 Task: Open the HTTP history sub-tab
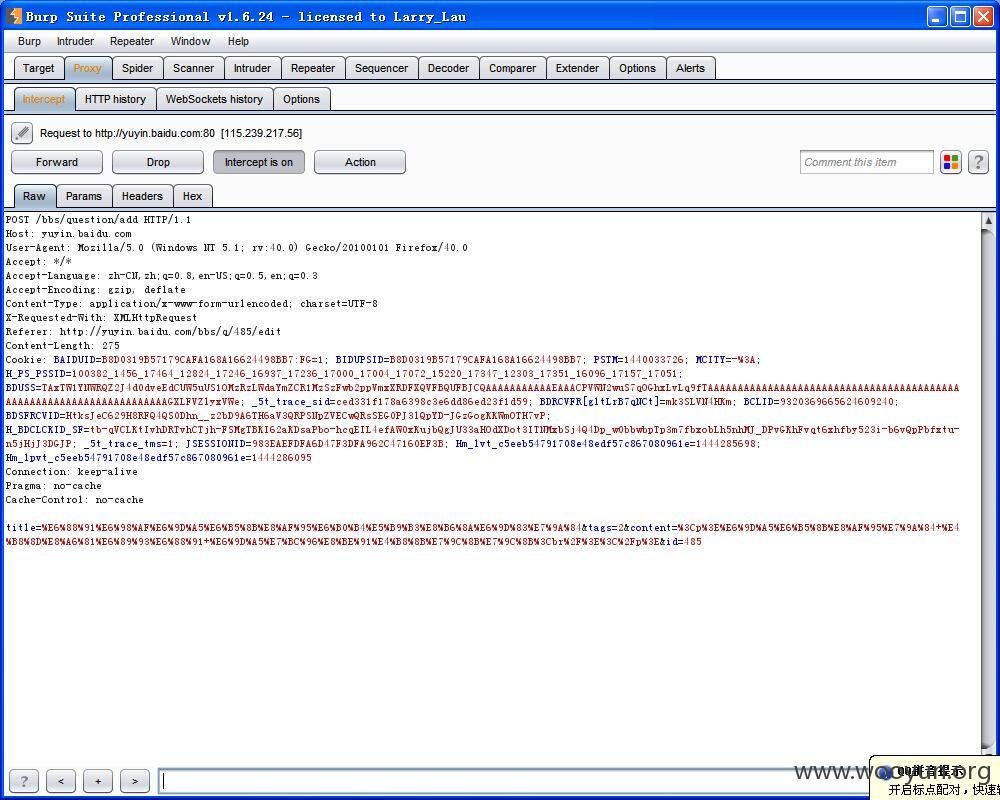[115, 99]
